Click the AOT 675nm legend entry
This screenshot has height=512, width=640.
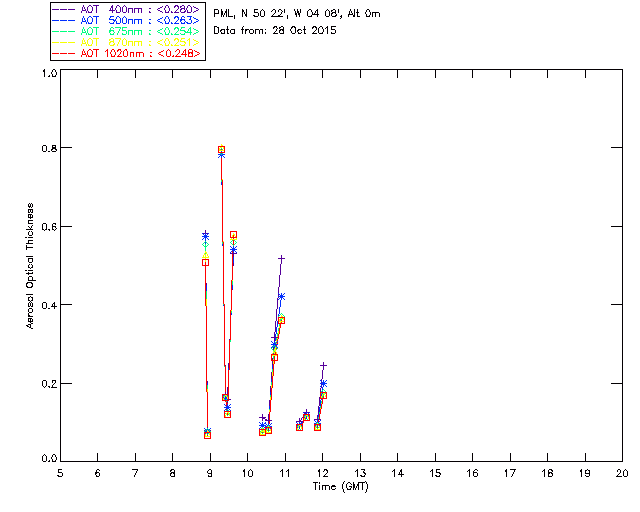tap(127, 31)
